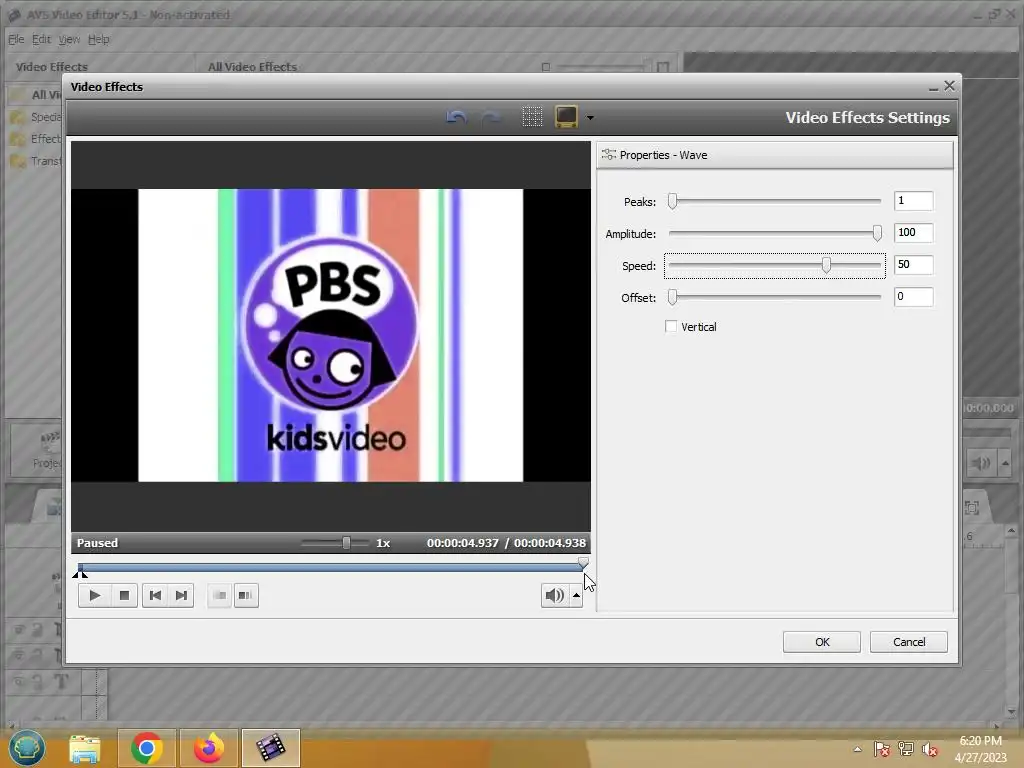Toggle the grid overlay icon
This screenshot has width=1024, height=768.
click(532, 117)
